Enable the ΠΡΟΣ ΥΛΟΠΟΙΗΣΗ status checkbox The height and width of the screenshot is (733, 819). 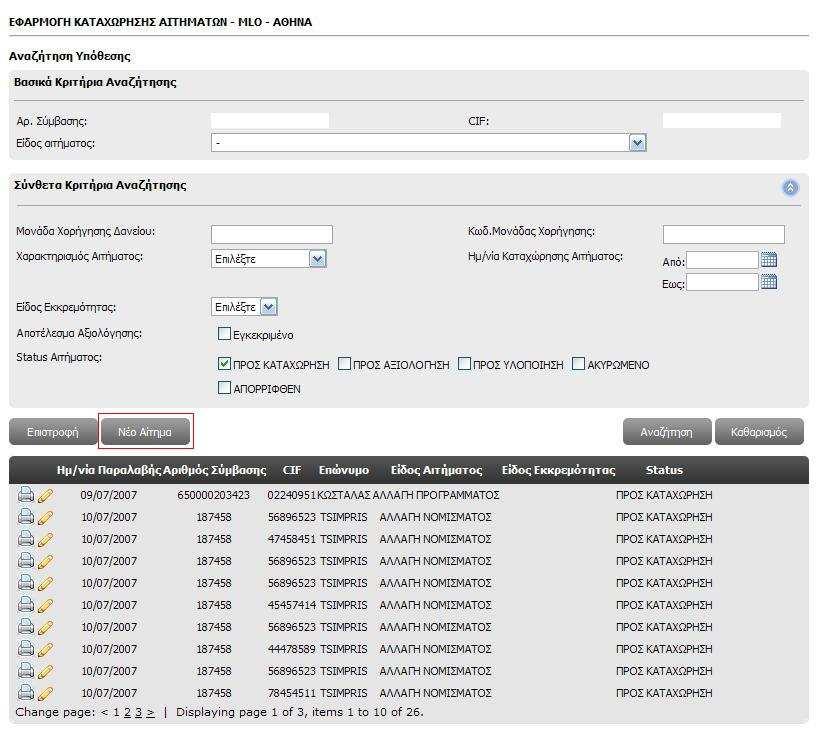pos(464,364)
